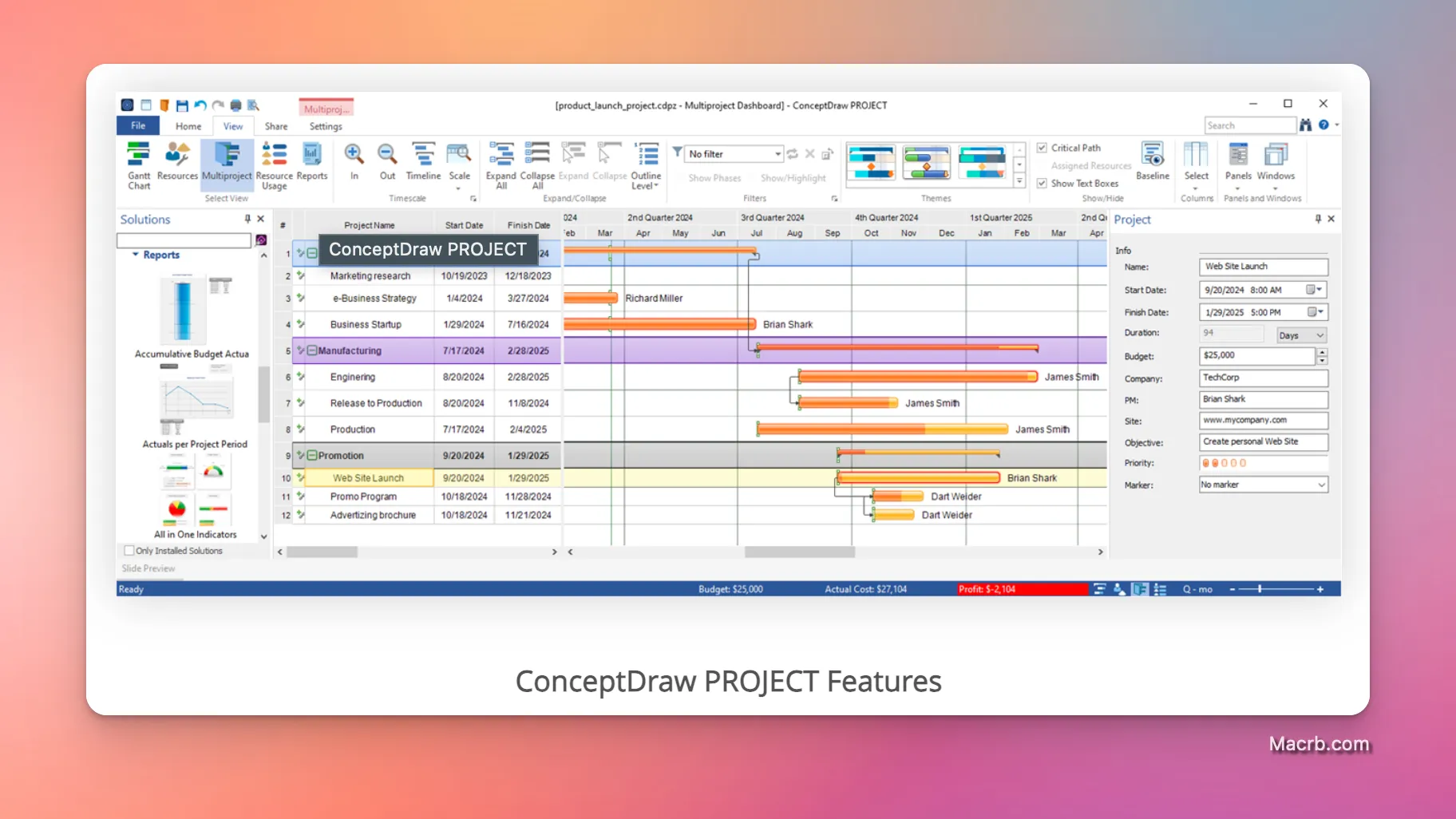Switch to the View ribbon tab
This screenshot has height=819, width=1456.
pos(233,126)
